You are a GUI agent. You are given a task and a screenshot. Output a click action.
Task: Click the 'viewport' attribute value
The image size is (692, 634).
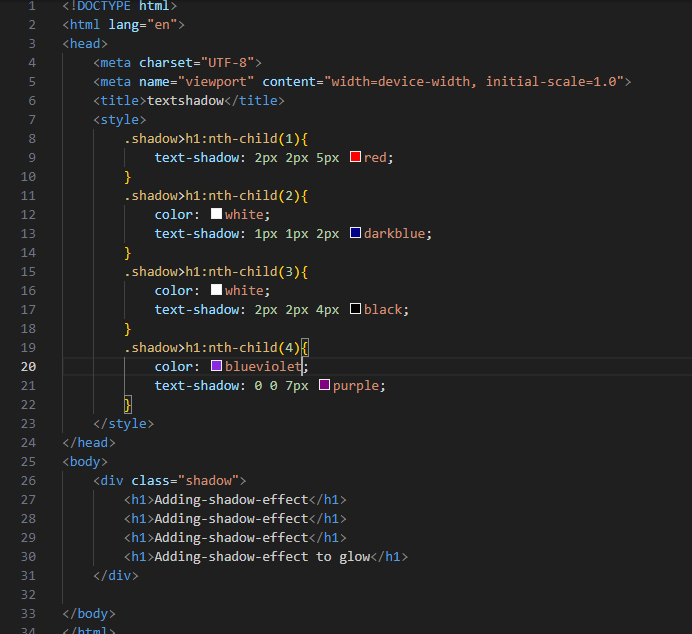[216, 82]
